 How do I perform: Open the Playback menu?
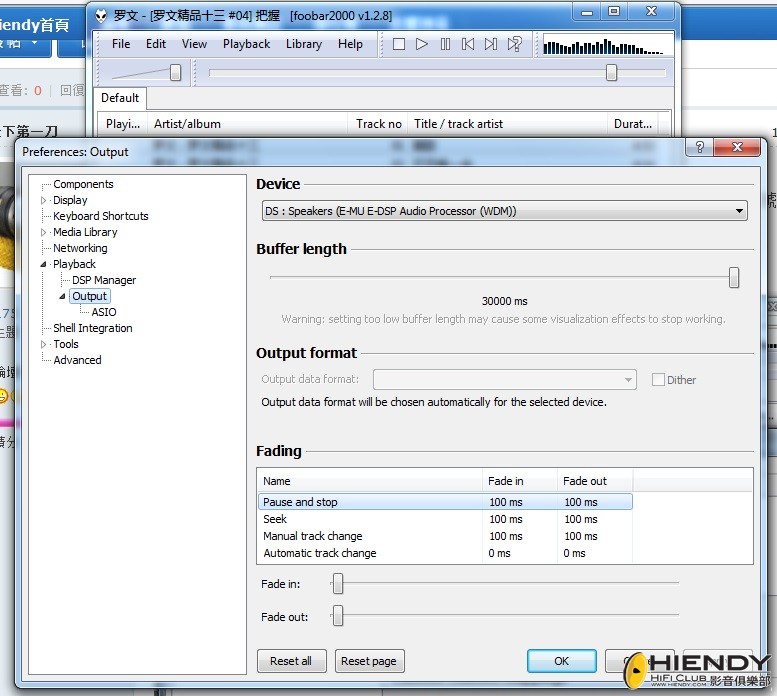pyautogui.click(x=246, y=44)
